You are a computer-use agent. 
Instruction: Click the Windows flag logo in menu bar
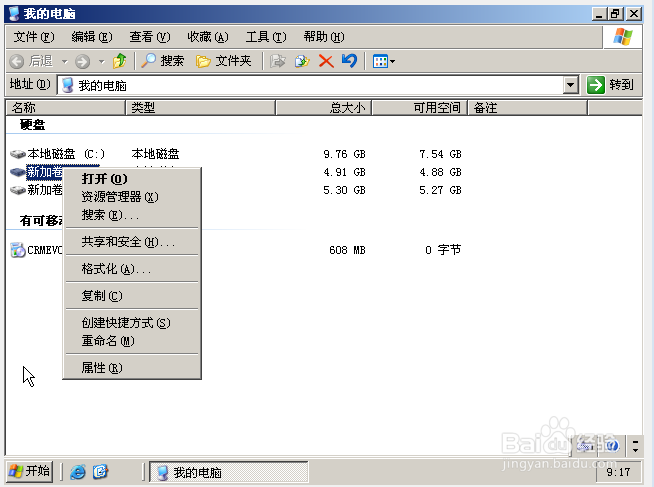[x=622, y=37]
